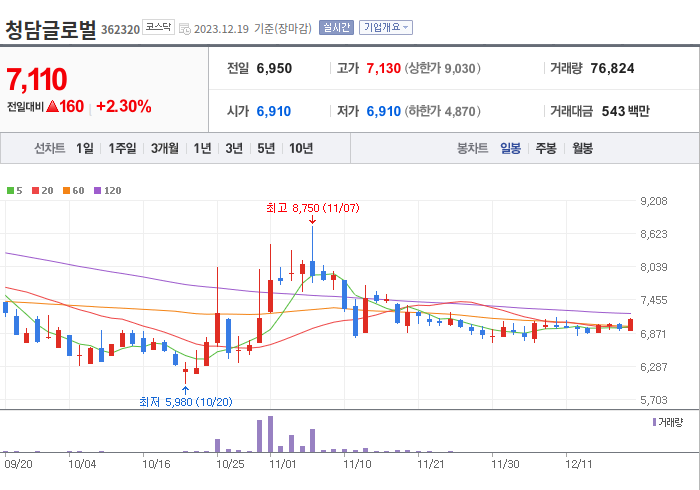Click the tallest volume bar near 11/01

click(270, 434)
